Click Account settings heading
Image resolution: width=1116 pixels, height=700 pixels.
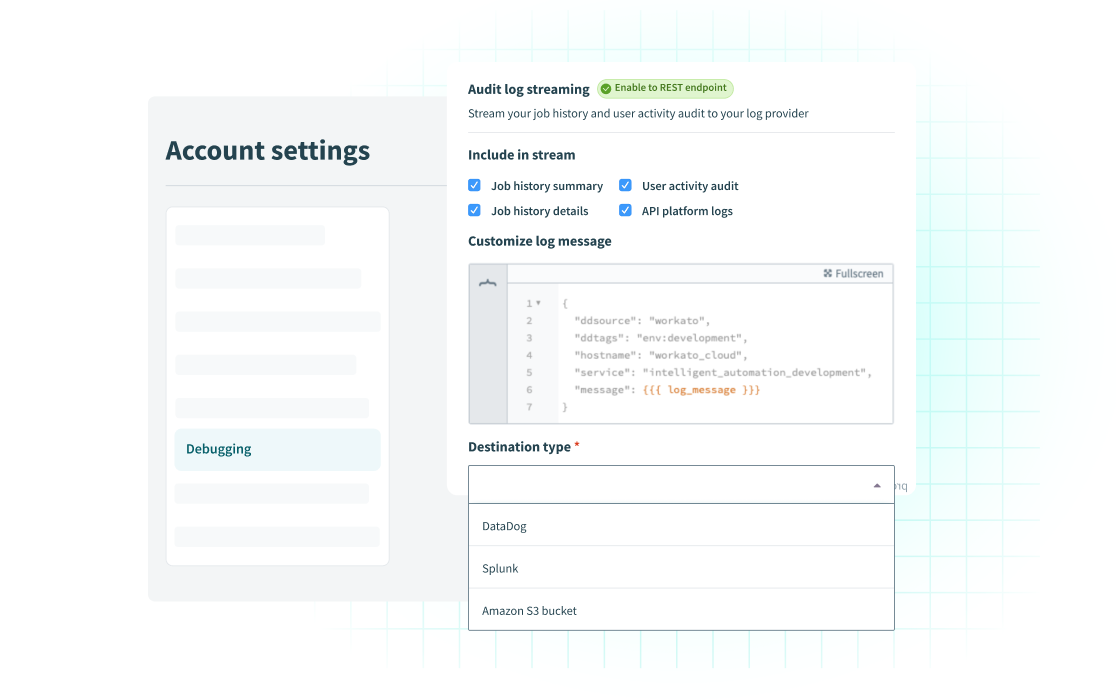[x=268, y=151]
